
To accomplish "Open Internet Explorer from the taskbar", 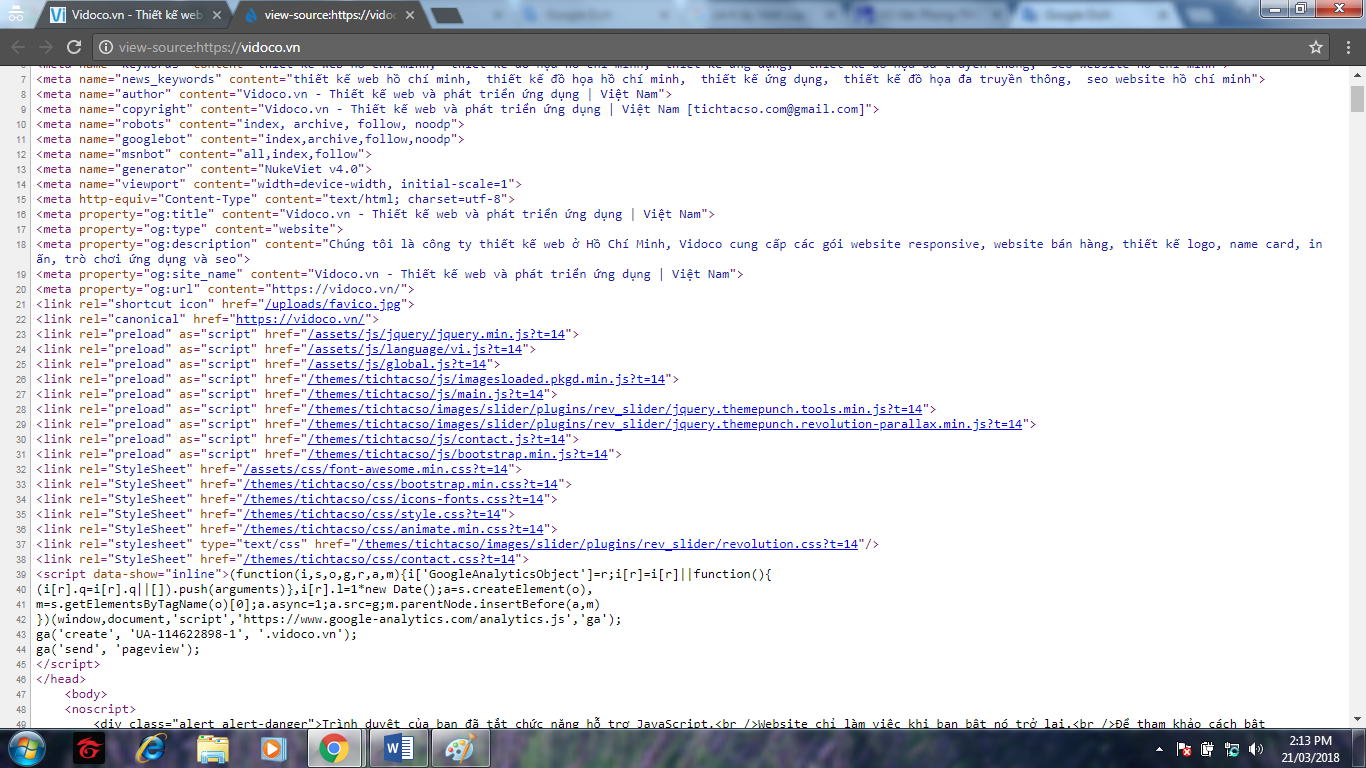I will pyautogui.click(x=151, y=748).
